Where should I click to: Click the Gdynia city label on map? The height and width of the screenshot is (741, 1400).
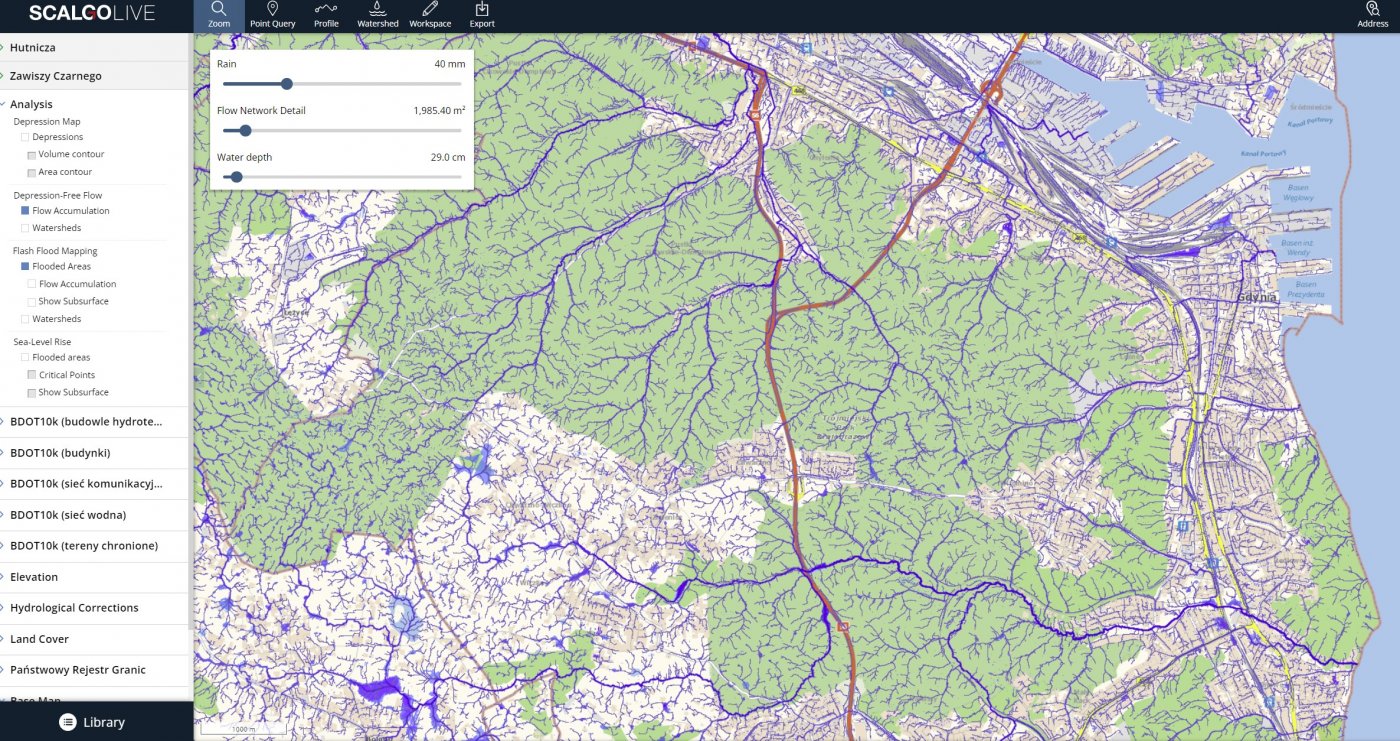(1258, 297)
